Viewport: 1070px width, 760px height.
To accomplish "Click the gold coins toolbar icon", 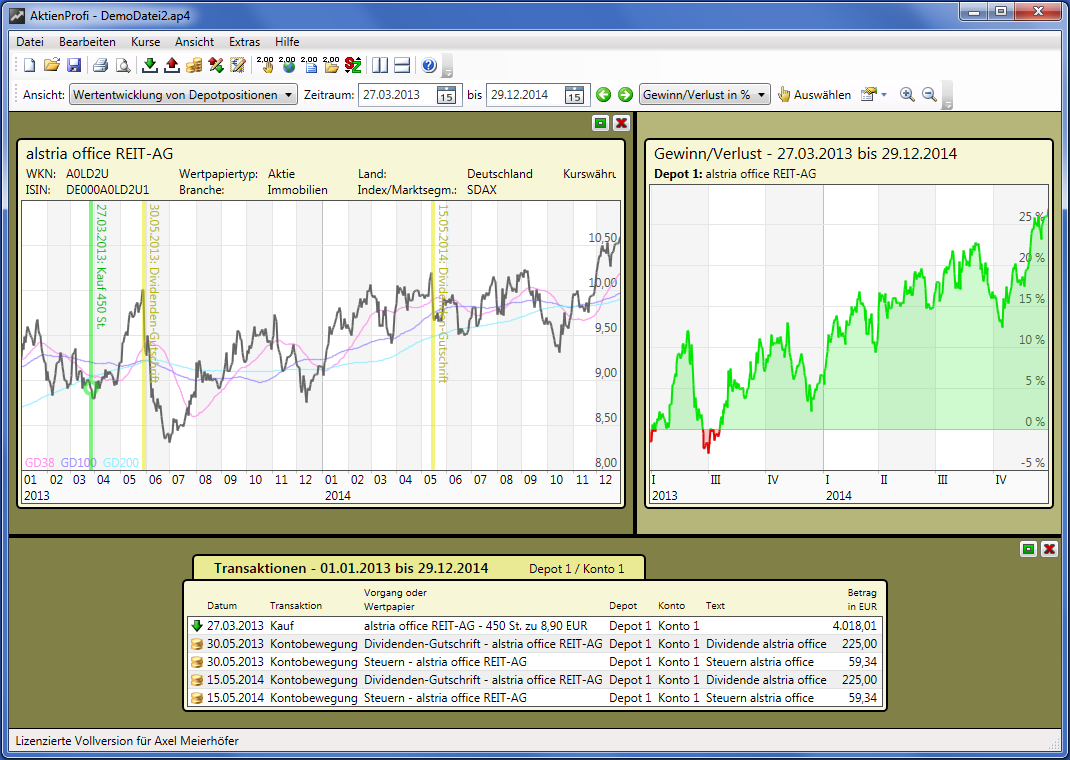I will [194, 66].
